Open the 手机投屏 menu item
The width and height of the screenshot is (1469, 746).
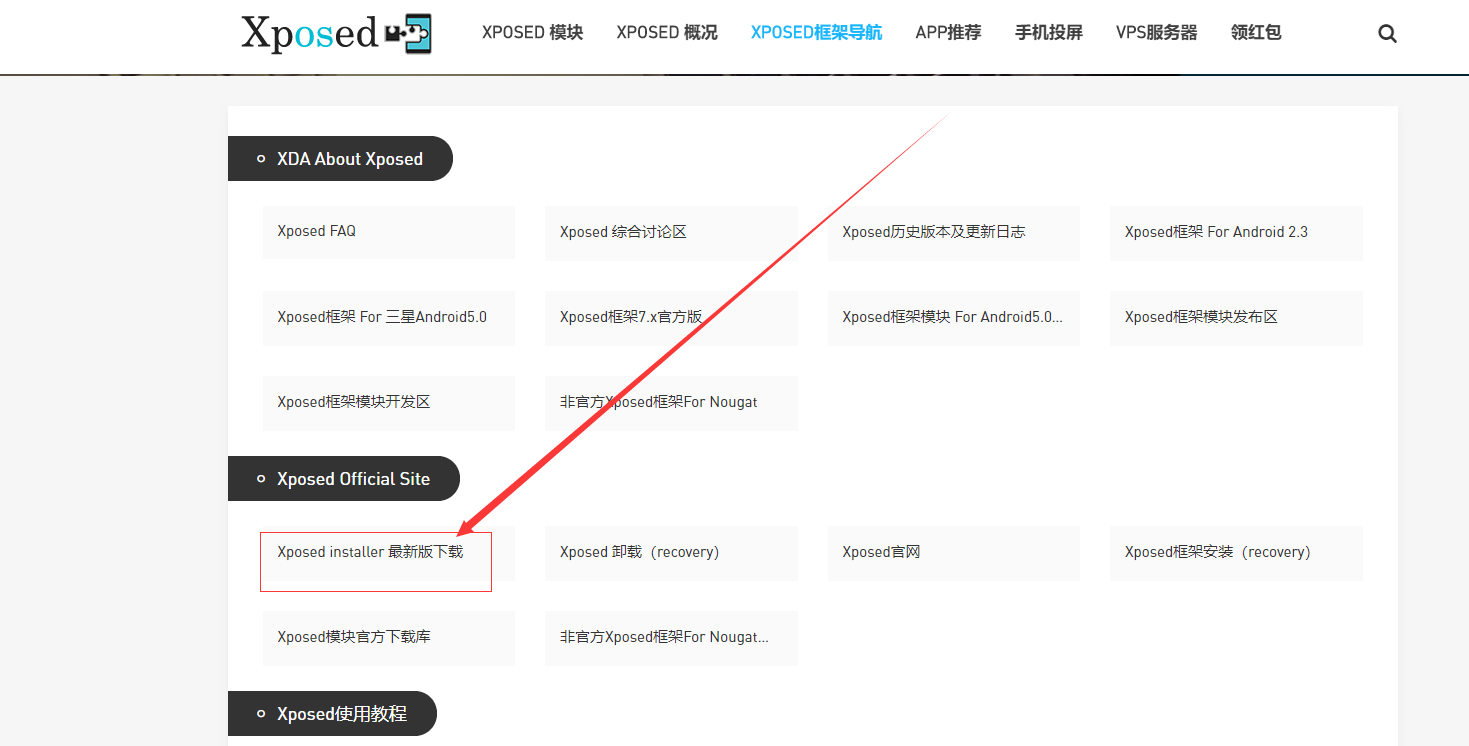click(1049, 33)
